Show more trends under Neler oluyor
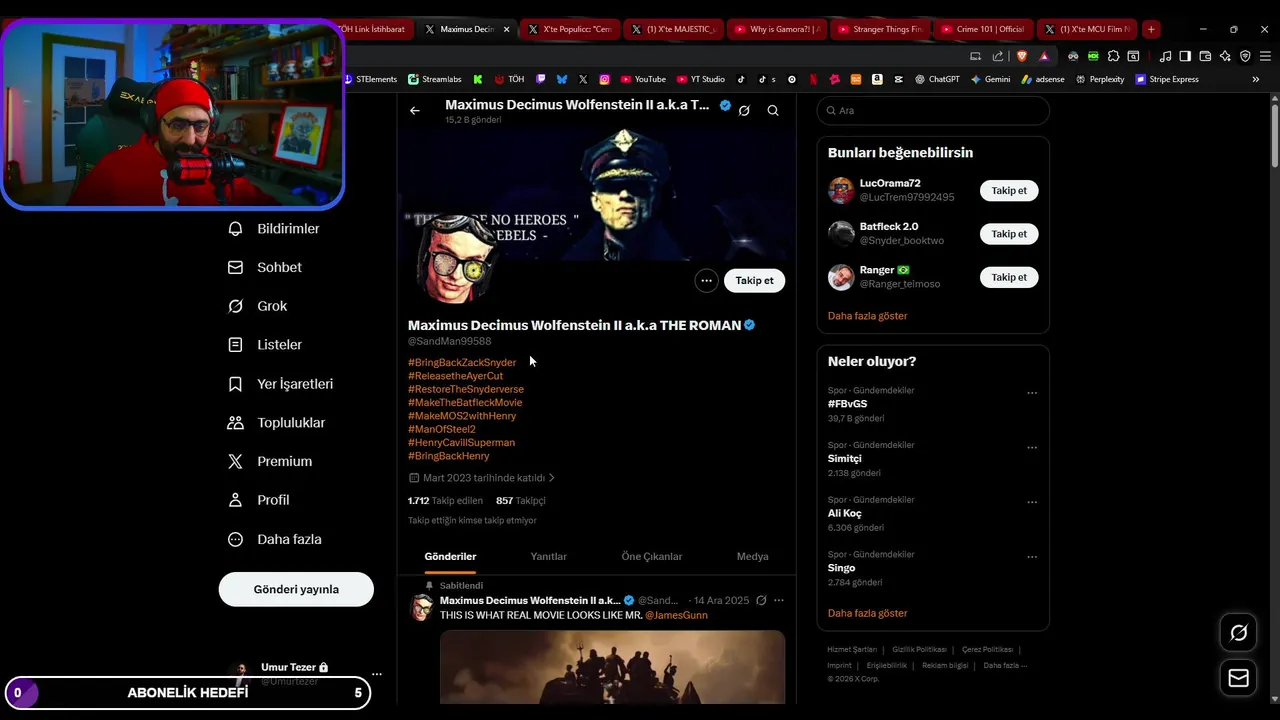Viewport: 1280px width, 720px height. pyautogui.click(x=867, y=613)
